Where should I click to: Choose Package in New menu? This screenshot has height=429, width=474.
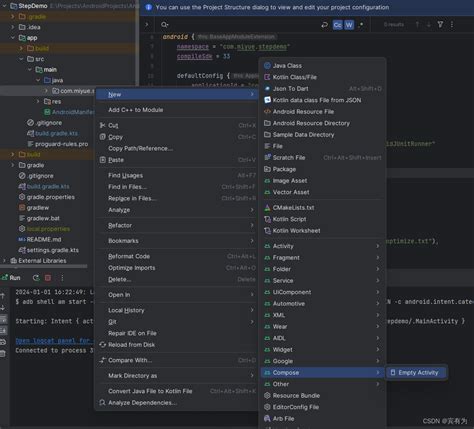coord(323,169)
